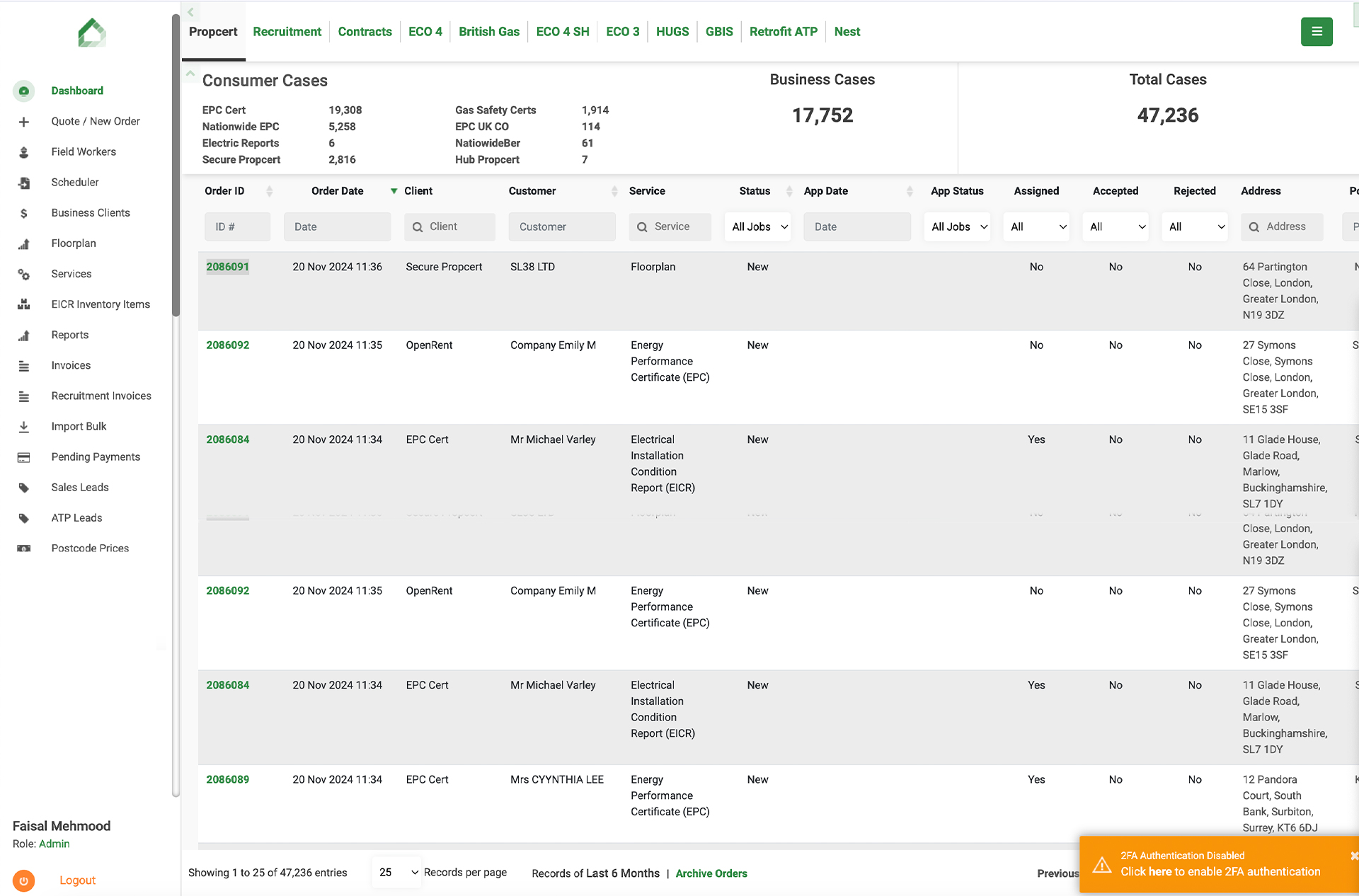Open the green hamburger menu button
Viewport: 1359px width, 896px height.
(1317, 31)
